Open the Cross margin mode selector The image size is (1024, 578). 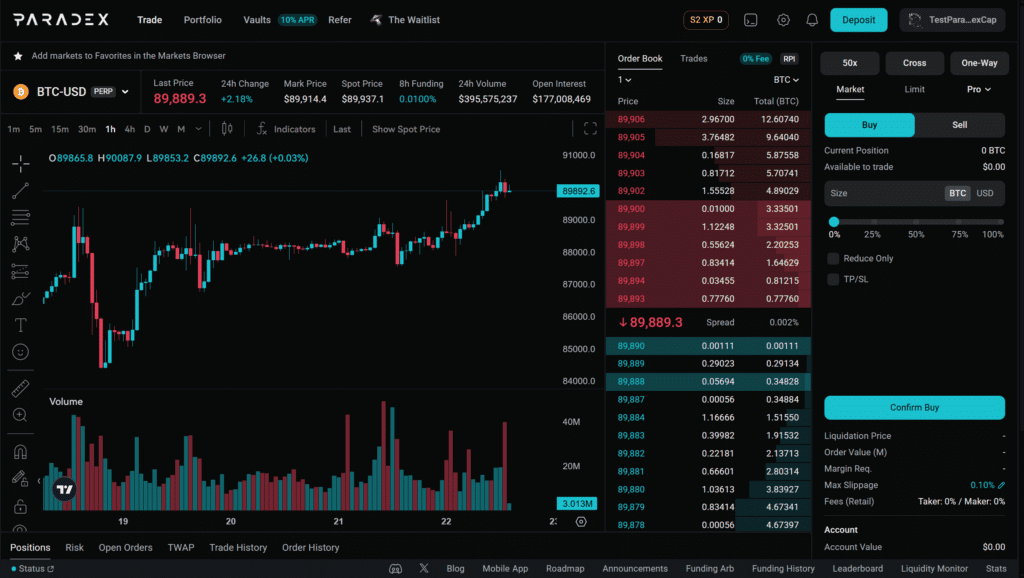coord(914,63)
